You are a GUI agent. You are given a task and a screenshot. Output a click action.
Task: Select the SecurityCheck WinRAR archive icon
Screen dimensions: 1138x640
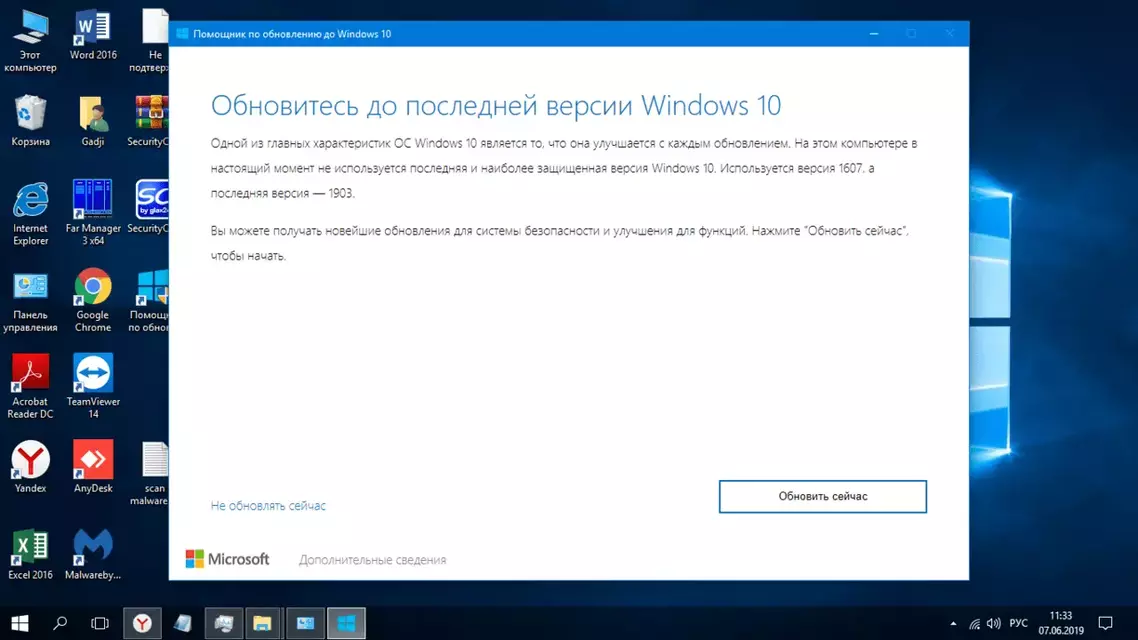(x=149, y=121)
